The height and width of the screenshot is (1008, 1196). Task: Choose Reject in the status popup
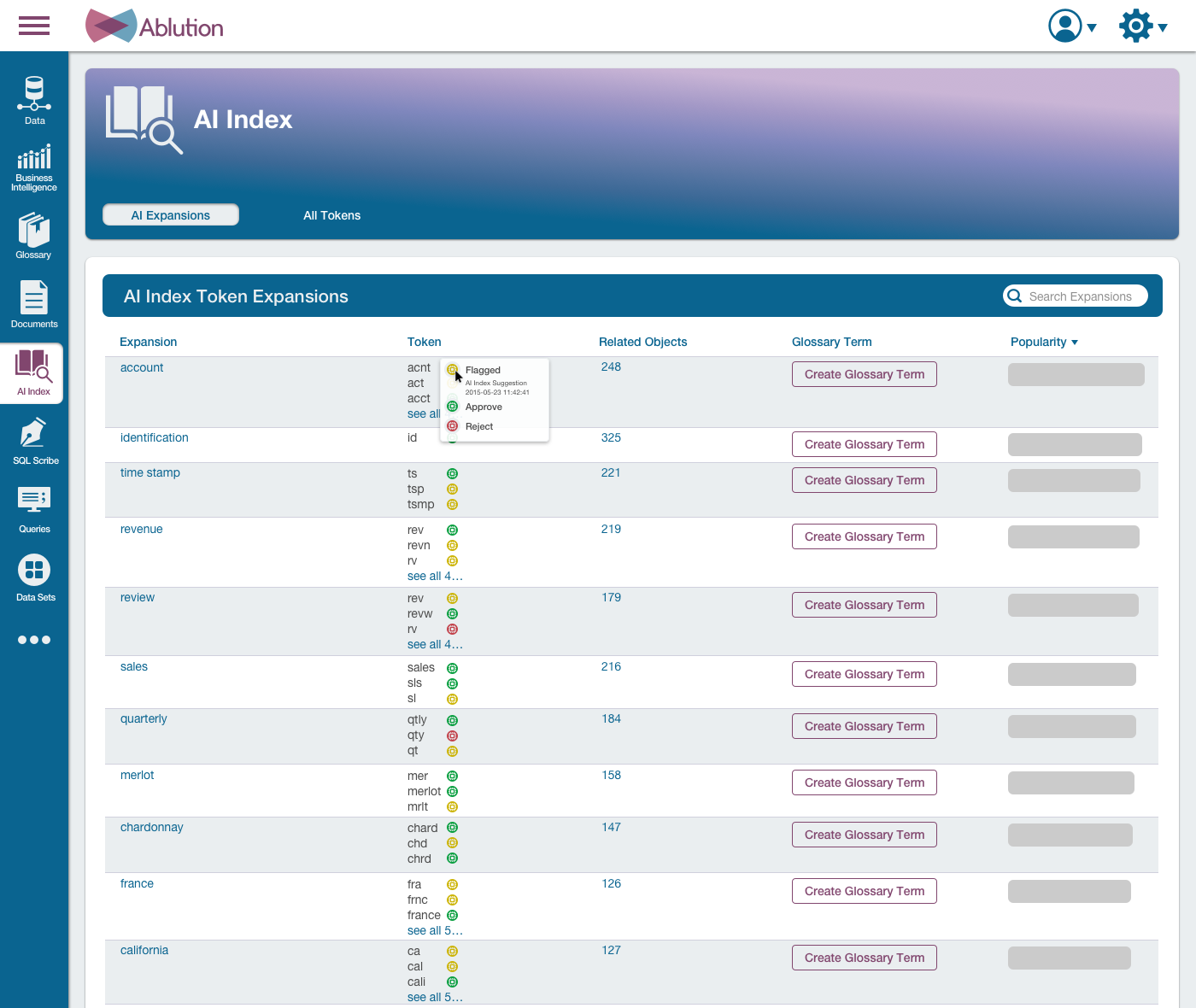478,426
